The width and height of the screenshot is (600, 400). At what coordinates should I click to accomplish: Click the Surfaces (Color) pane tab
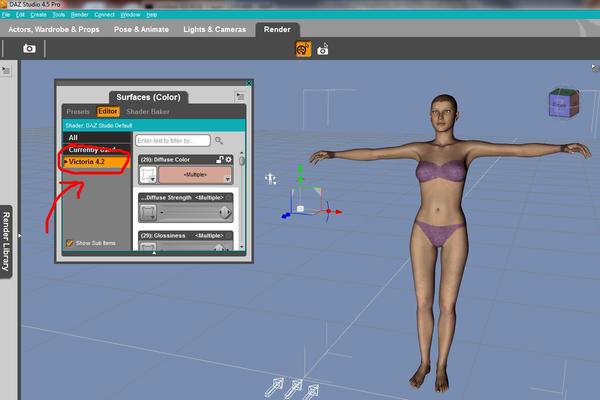(x=148, y=97)
